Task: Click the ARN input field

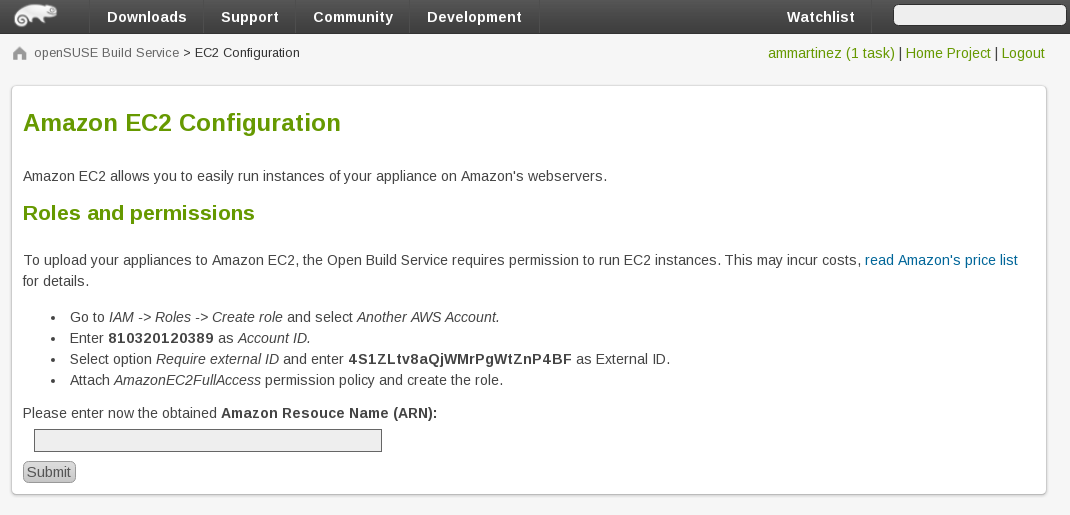Action: click(x=208, y=440)
